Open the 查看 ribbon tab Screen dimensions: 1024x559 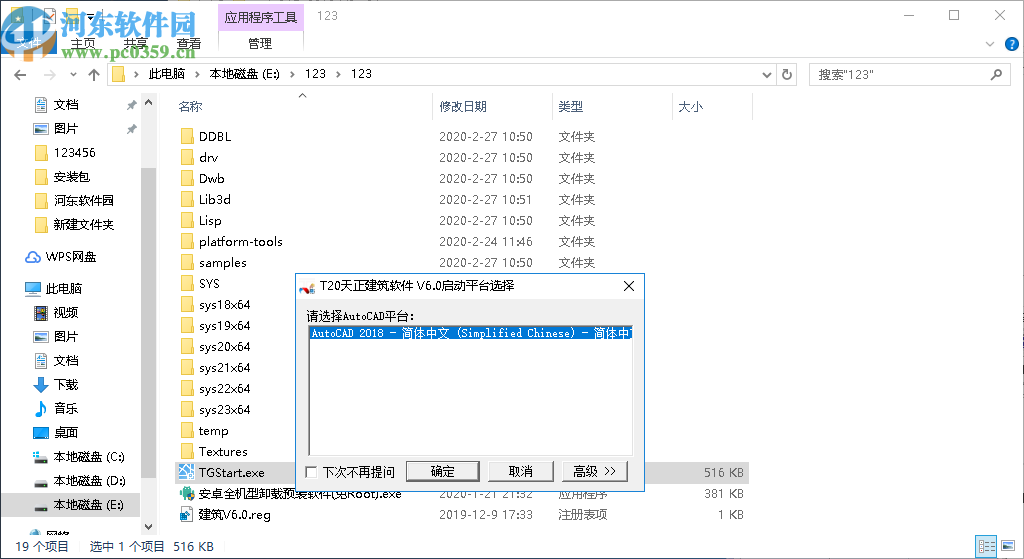pyautogui.click(x=189, y=44)
